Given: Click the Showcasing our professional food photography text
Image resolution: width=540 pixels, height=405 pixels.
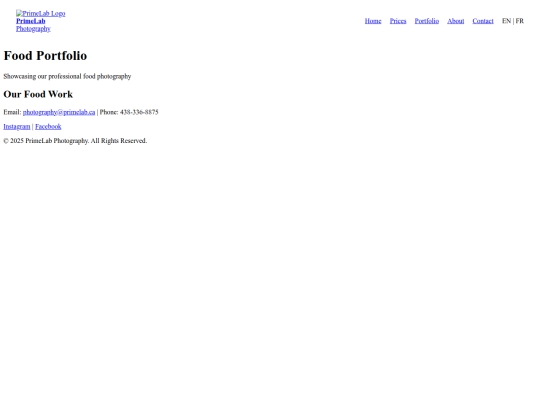Looking at the screenshot, I should click(x=67, y=76).
